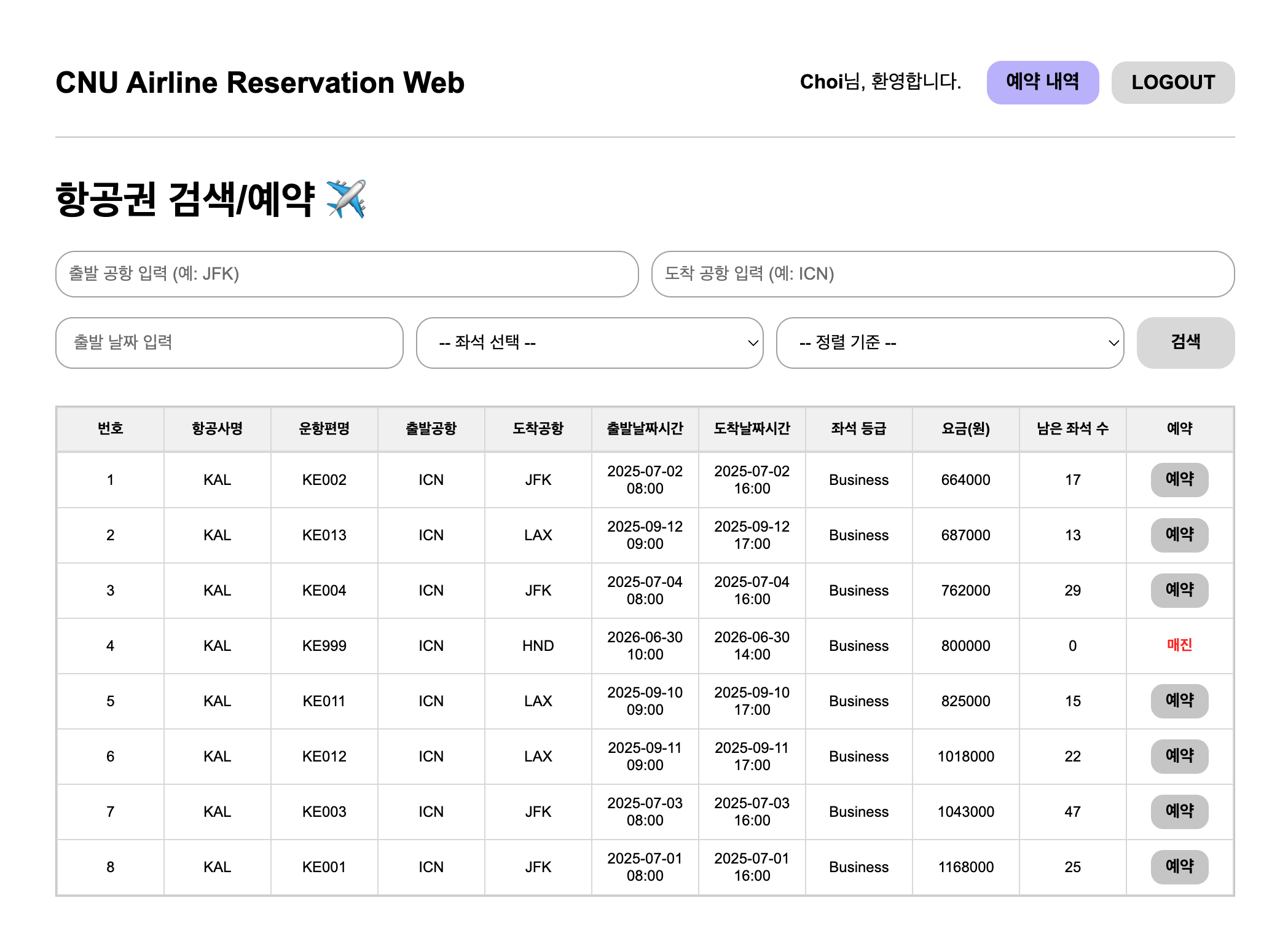Click remaining seats cell 0
The height and width of the screenshot is (925, 1288).
(1073, 646)
